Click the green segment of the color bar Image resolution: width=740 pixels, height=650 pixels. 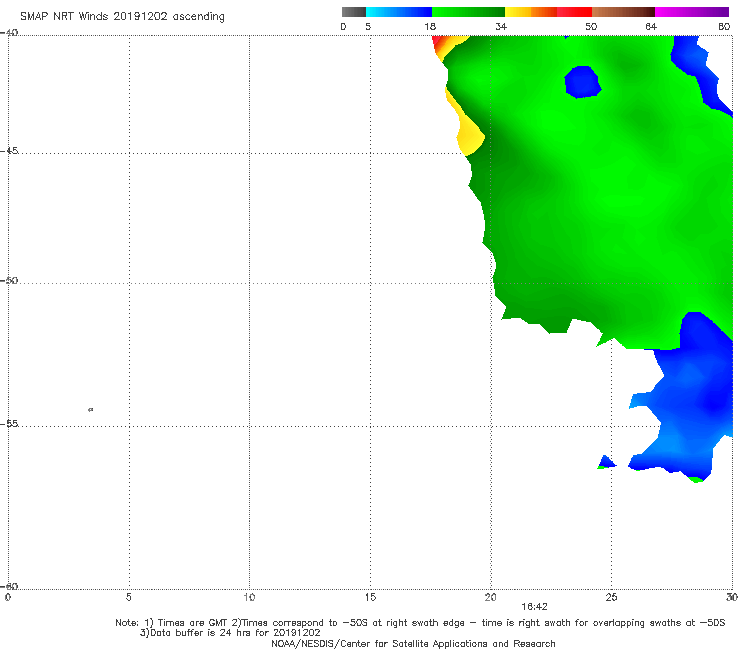468,12
